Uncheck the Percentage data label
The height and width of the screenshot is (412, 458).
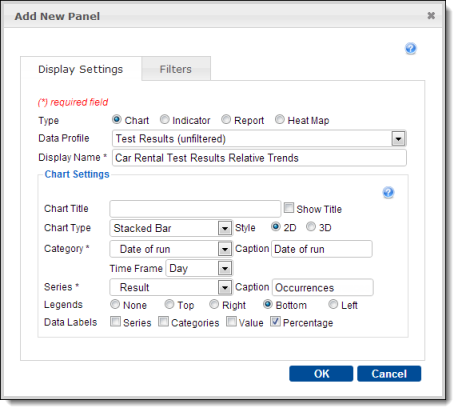(x=275, y=322)
